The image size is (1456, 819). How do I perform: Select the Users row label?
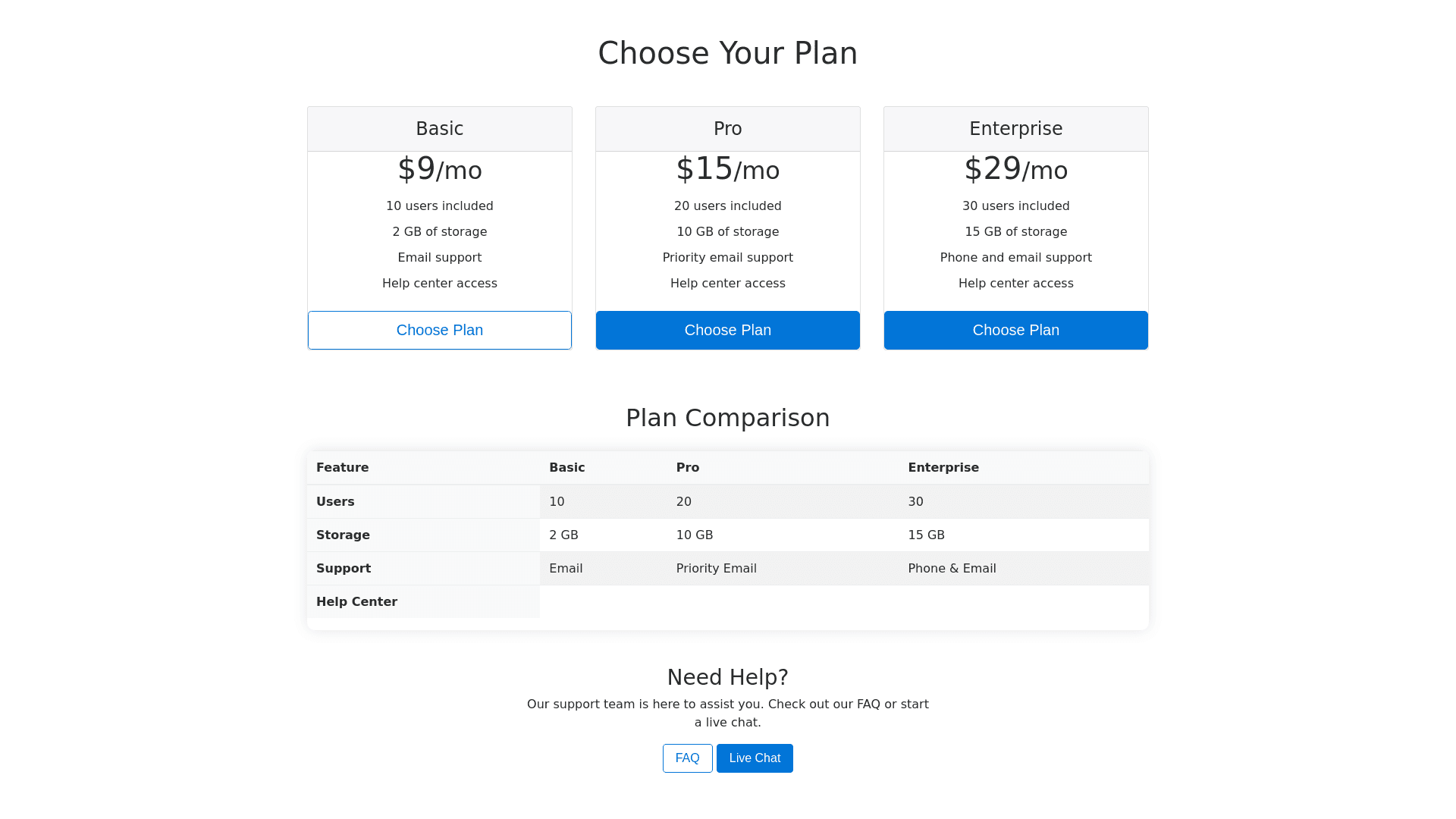tap(335, 502)
